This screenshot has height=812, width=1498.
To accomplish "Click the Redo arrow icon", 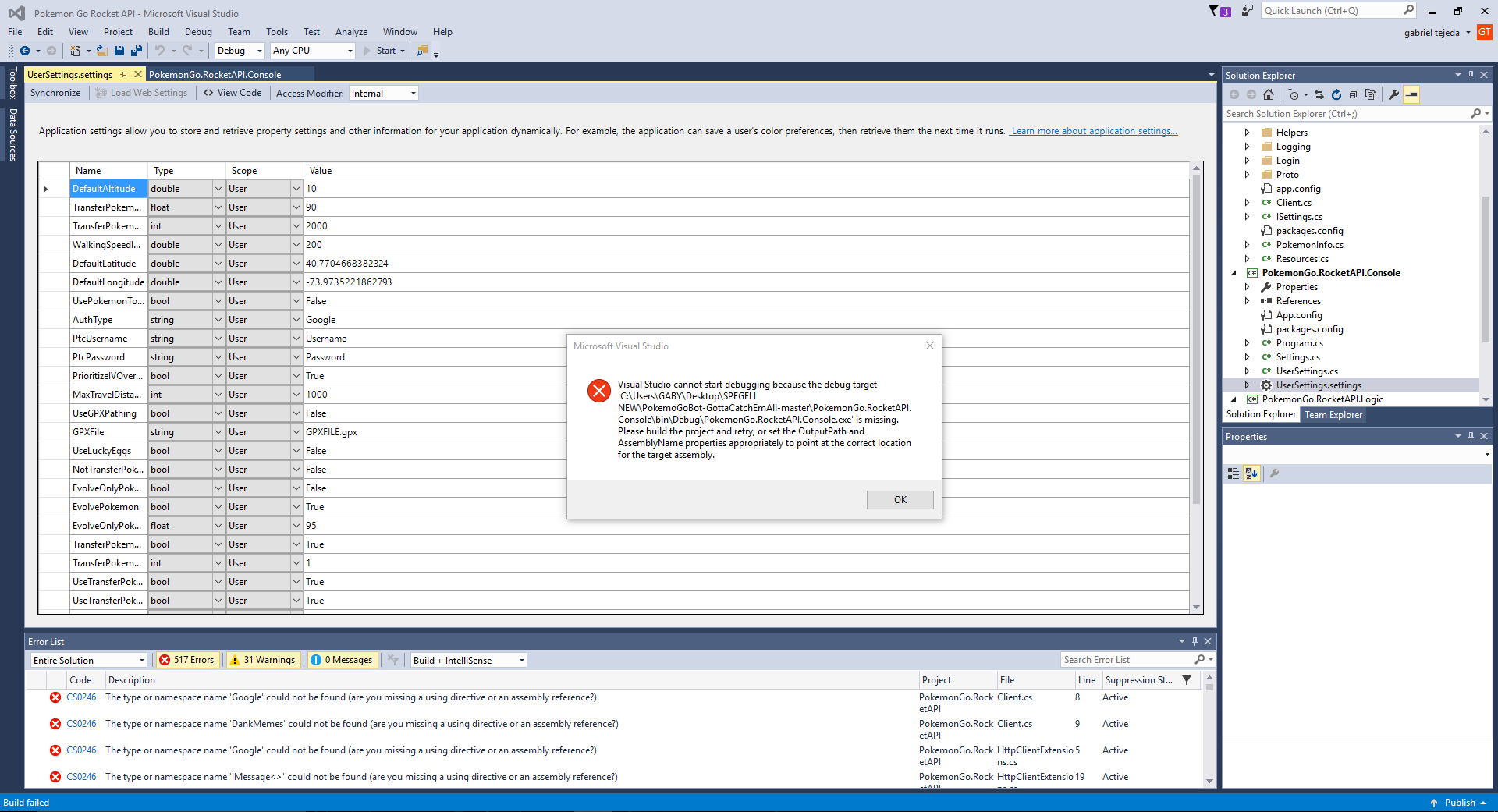I will [x=187, y=51].
